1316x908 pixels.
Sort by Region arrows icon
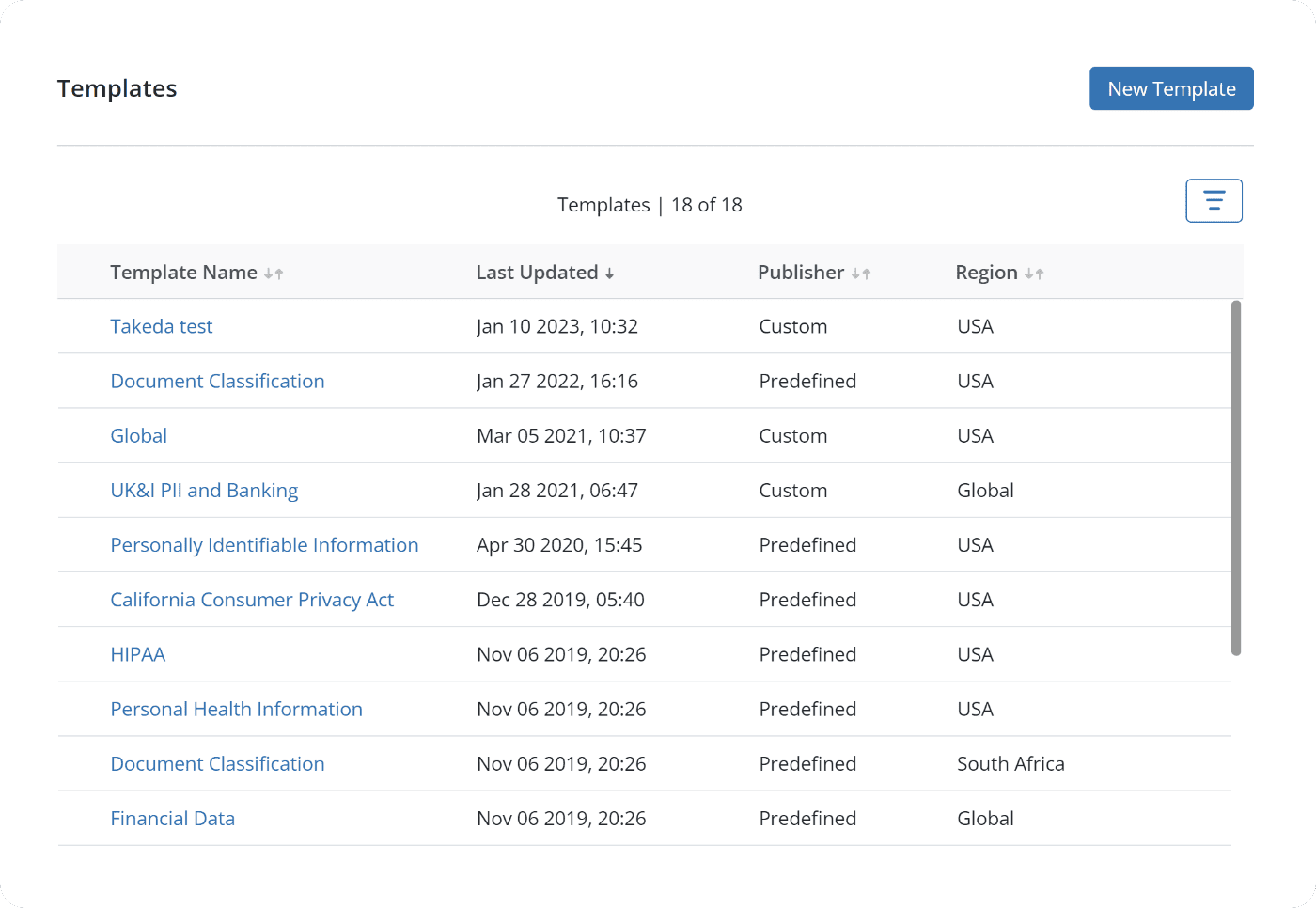pos(1034,274)
